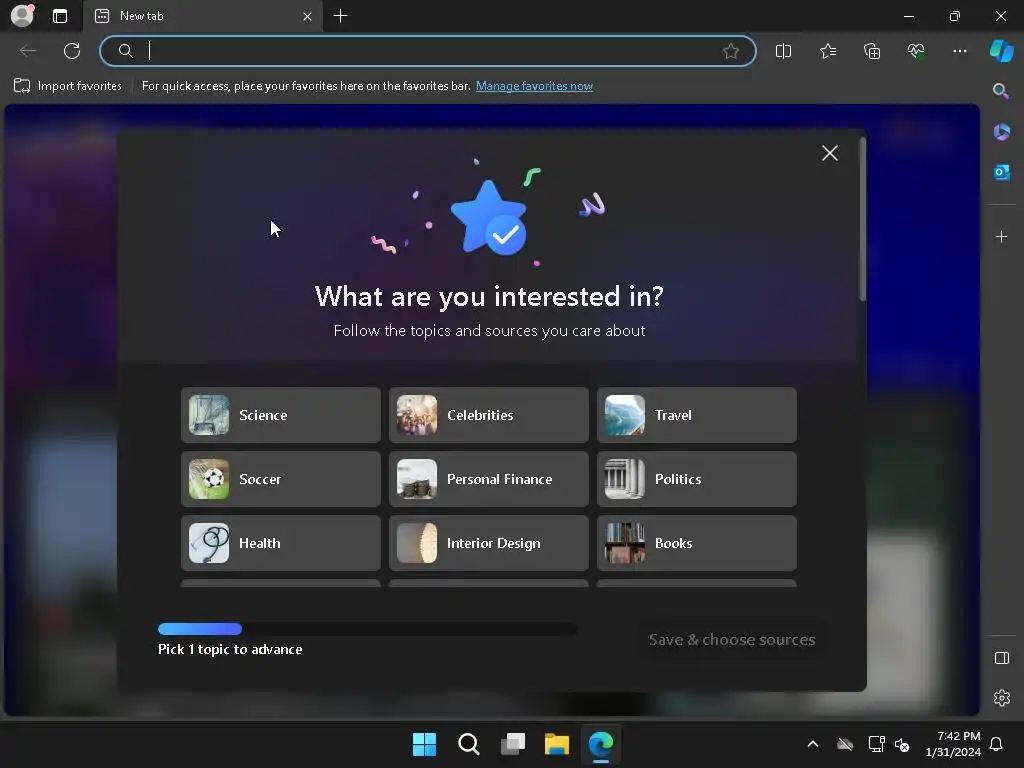Open Collections icon in toolbar
This screenshot has width=1024, height=768.
point(872,51)
